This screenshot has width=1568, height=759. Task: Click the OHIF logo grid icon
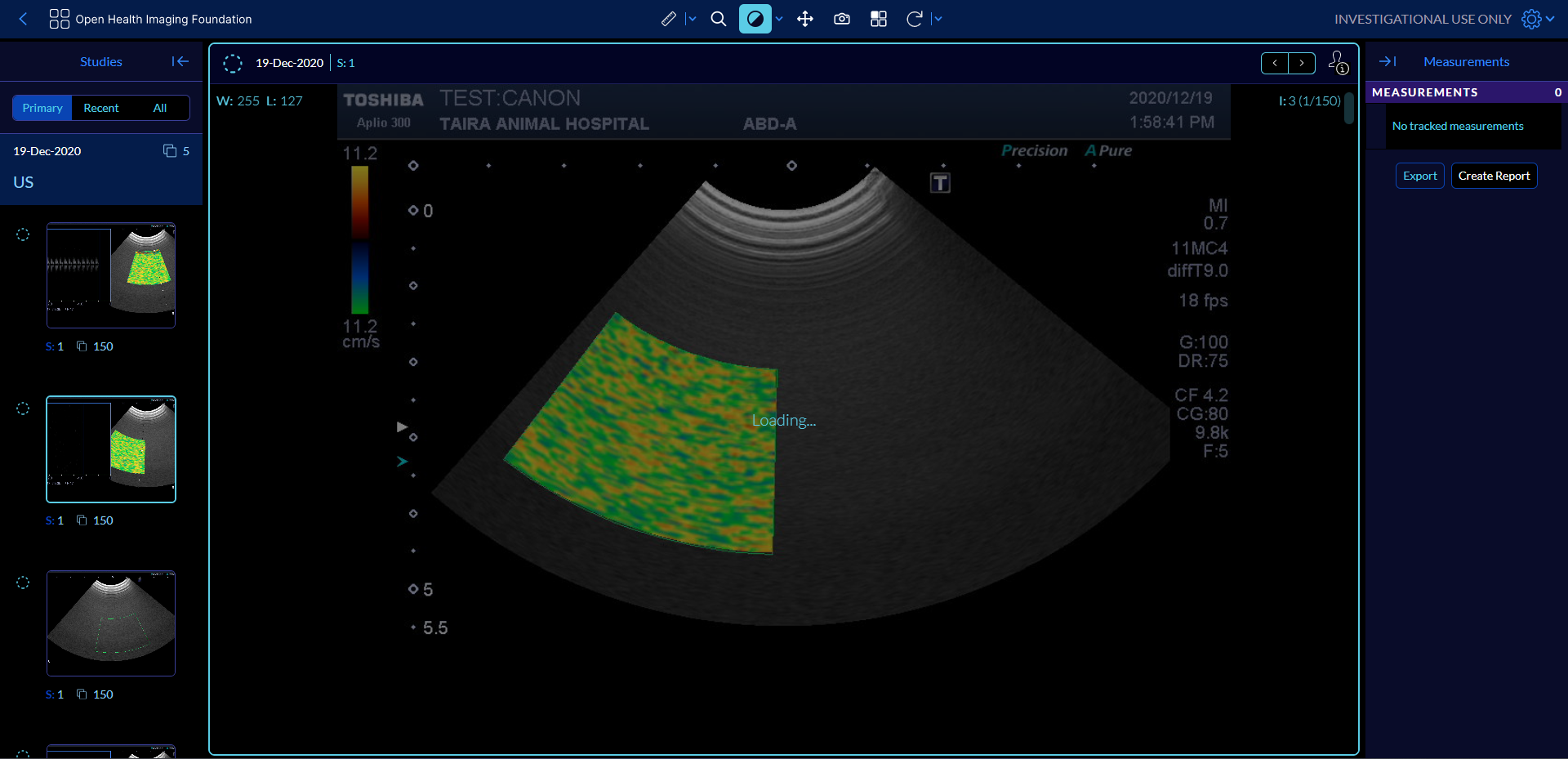(x=60, y=19)
